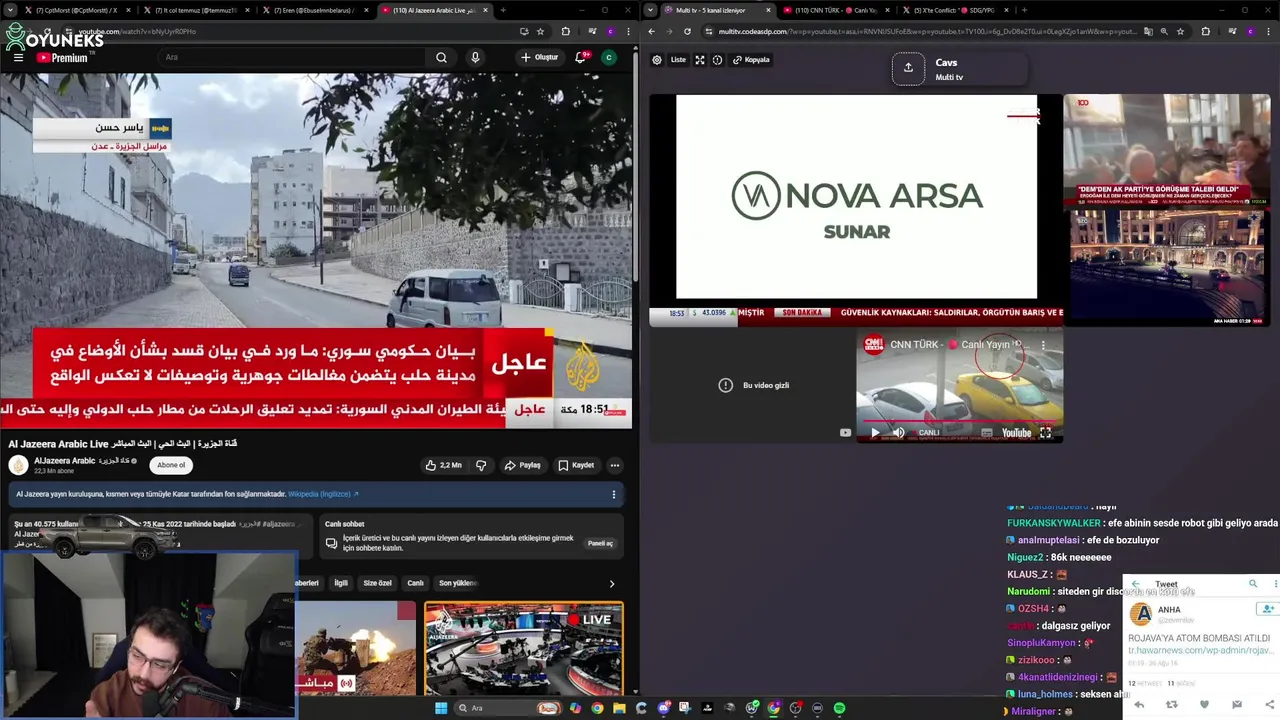Click the Cavs upload icon

coord(908,68)
